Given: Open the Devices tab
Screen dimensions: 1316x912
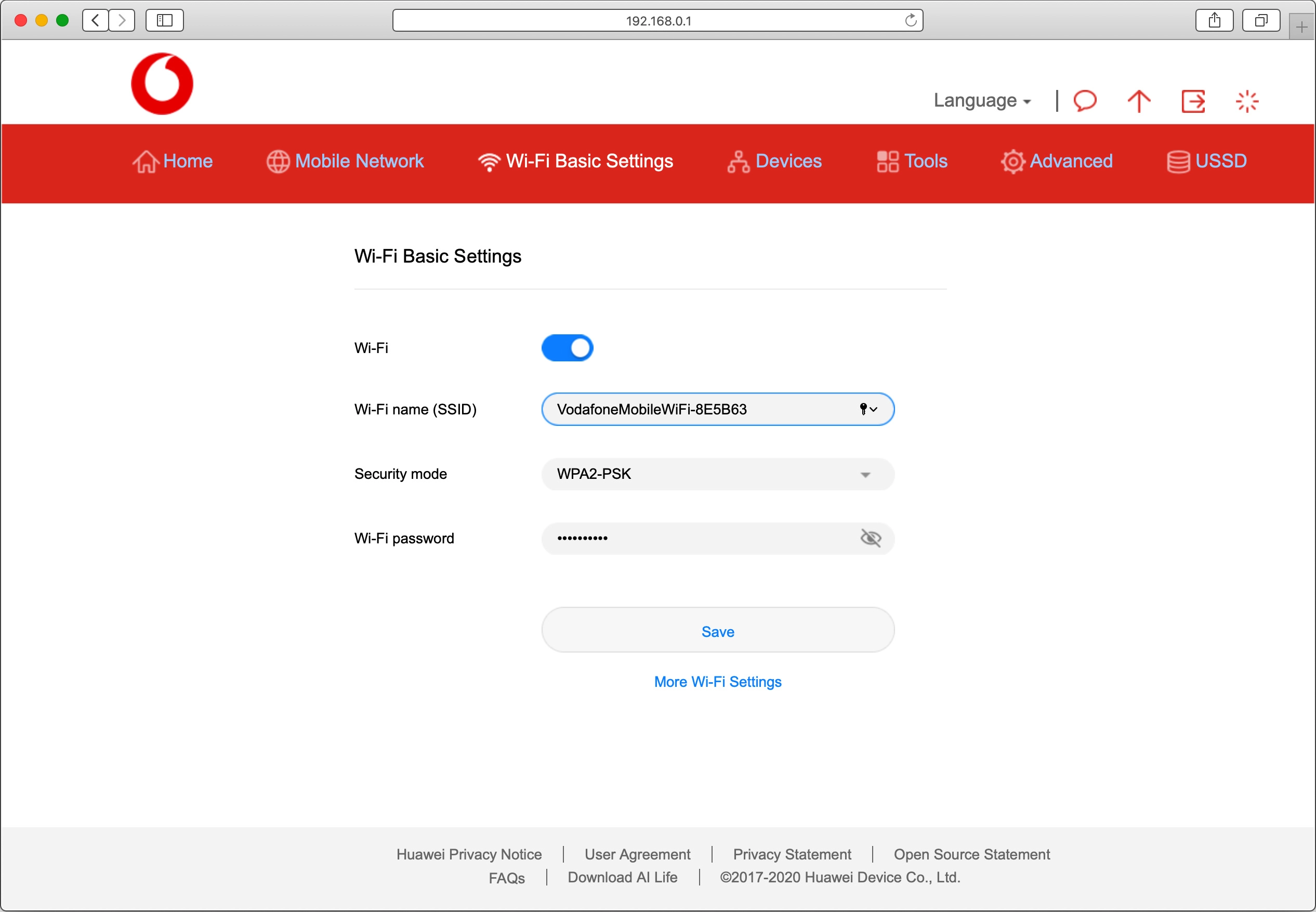Looking at the screenshot, I should [774, 161].
